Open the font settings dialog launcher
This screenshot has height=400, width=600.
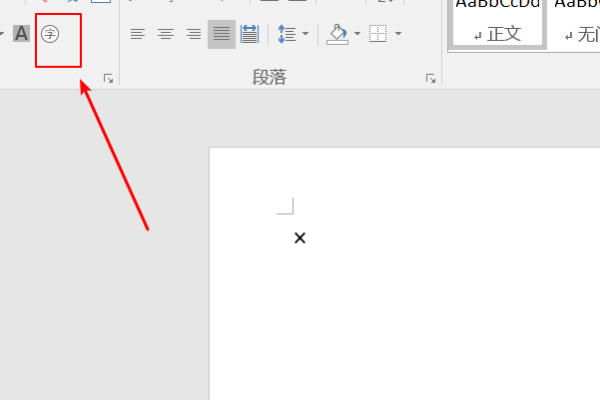tap(108, 78)
